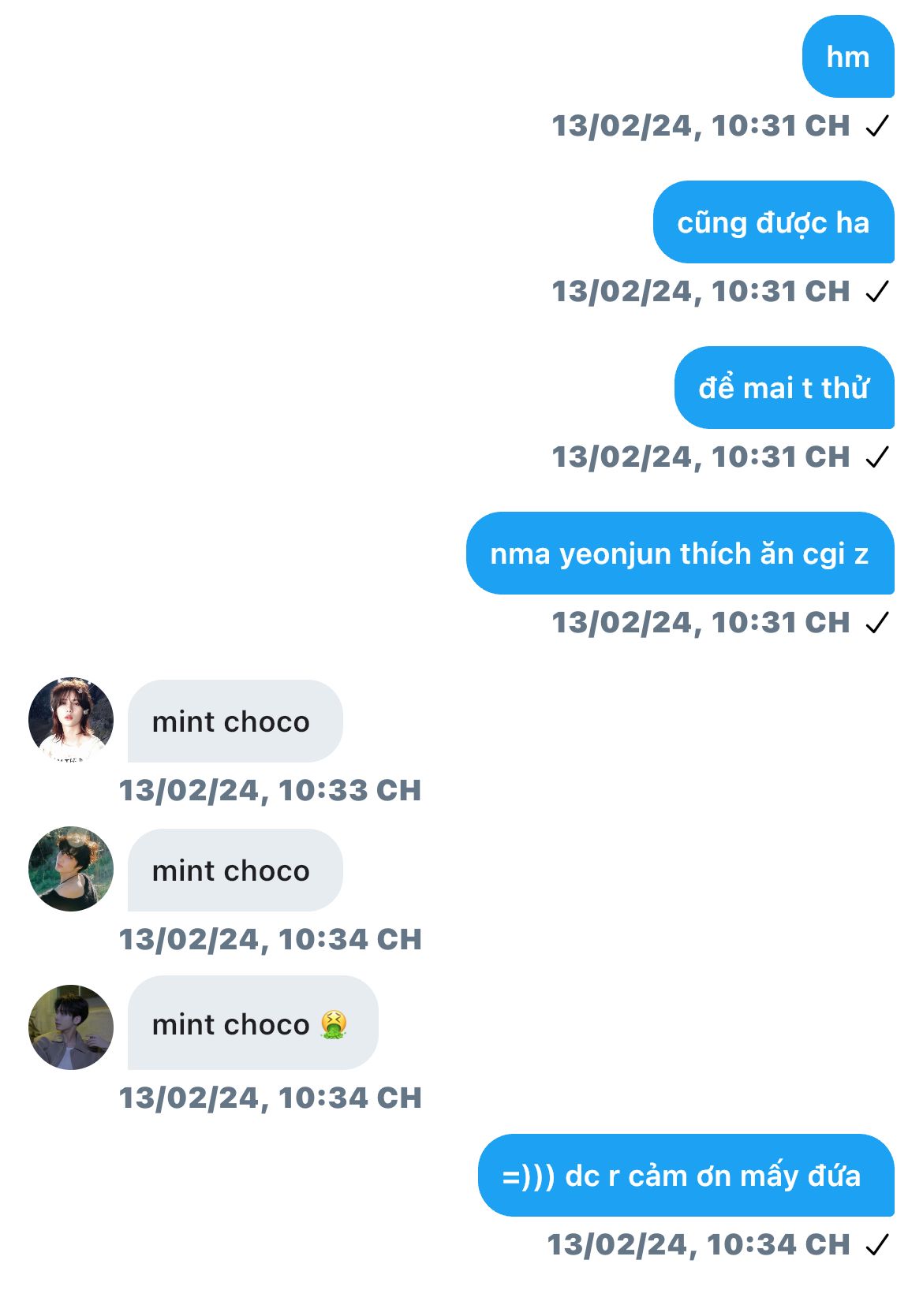Select first gray 'mint choco' bubble
The width and height of the screenshot is (923, 1316).
click(235, 721)
